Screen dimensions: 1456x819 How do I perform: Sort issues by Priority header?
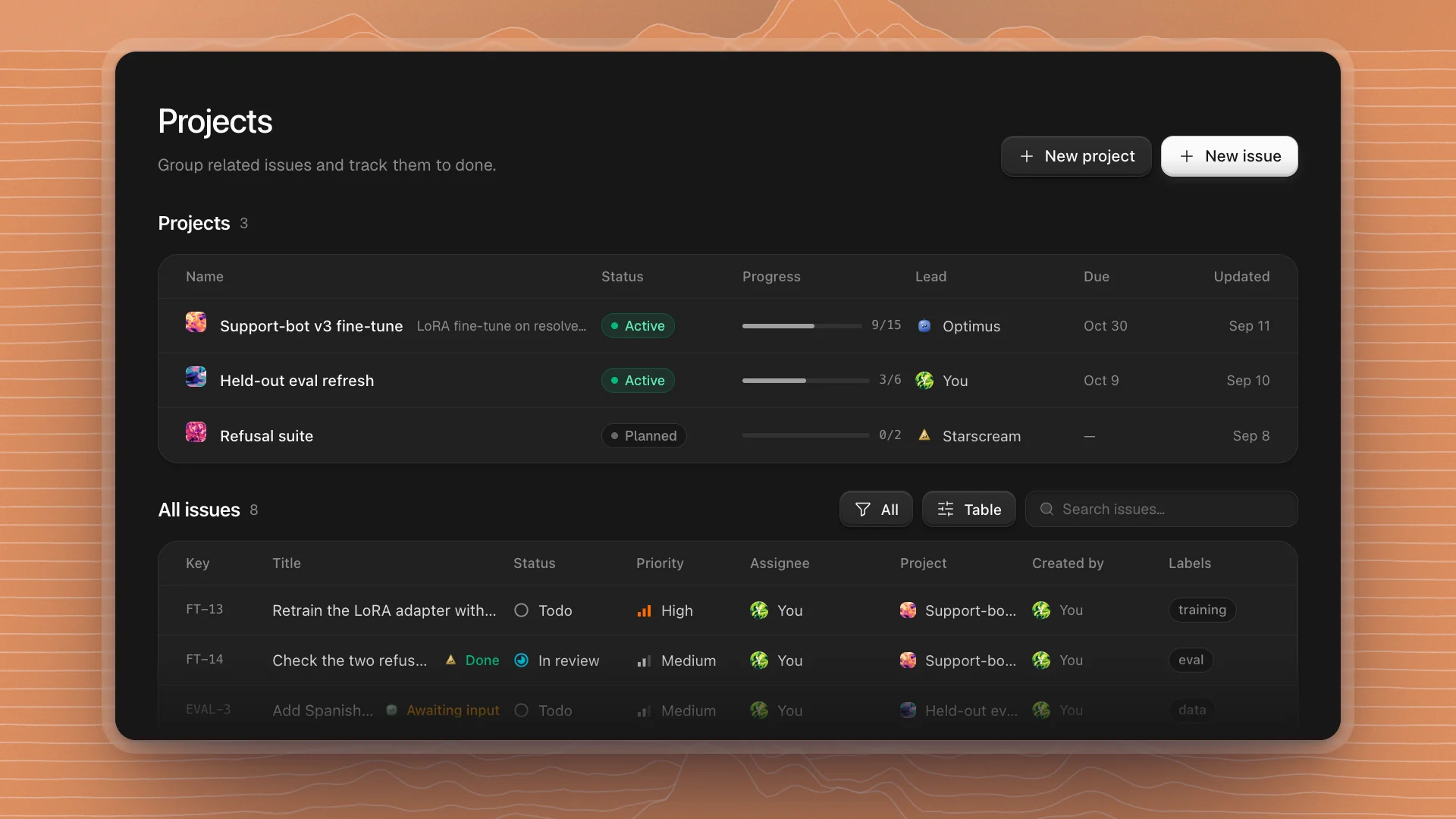(x=660, y=563)
